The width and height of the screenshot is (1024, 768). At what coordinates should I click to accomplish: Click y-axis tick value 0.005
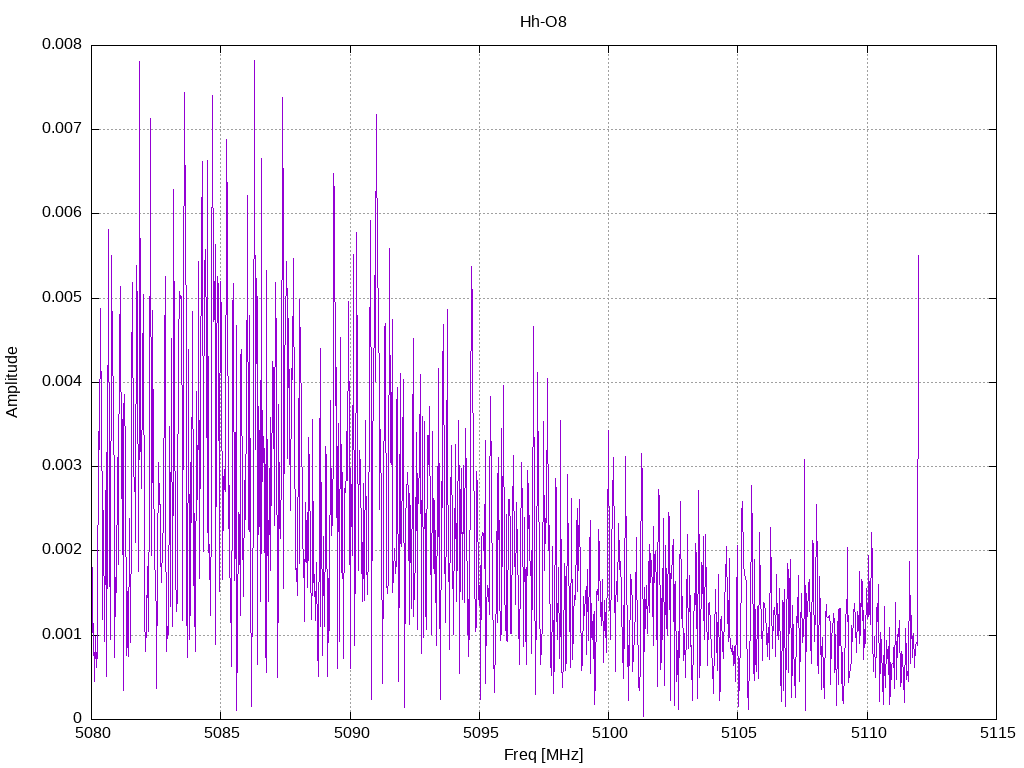pos(62,298)
